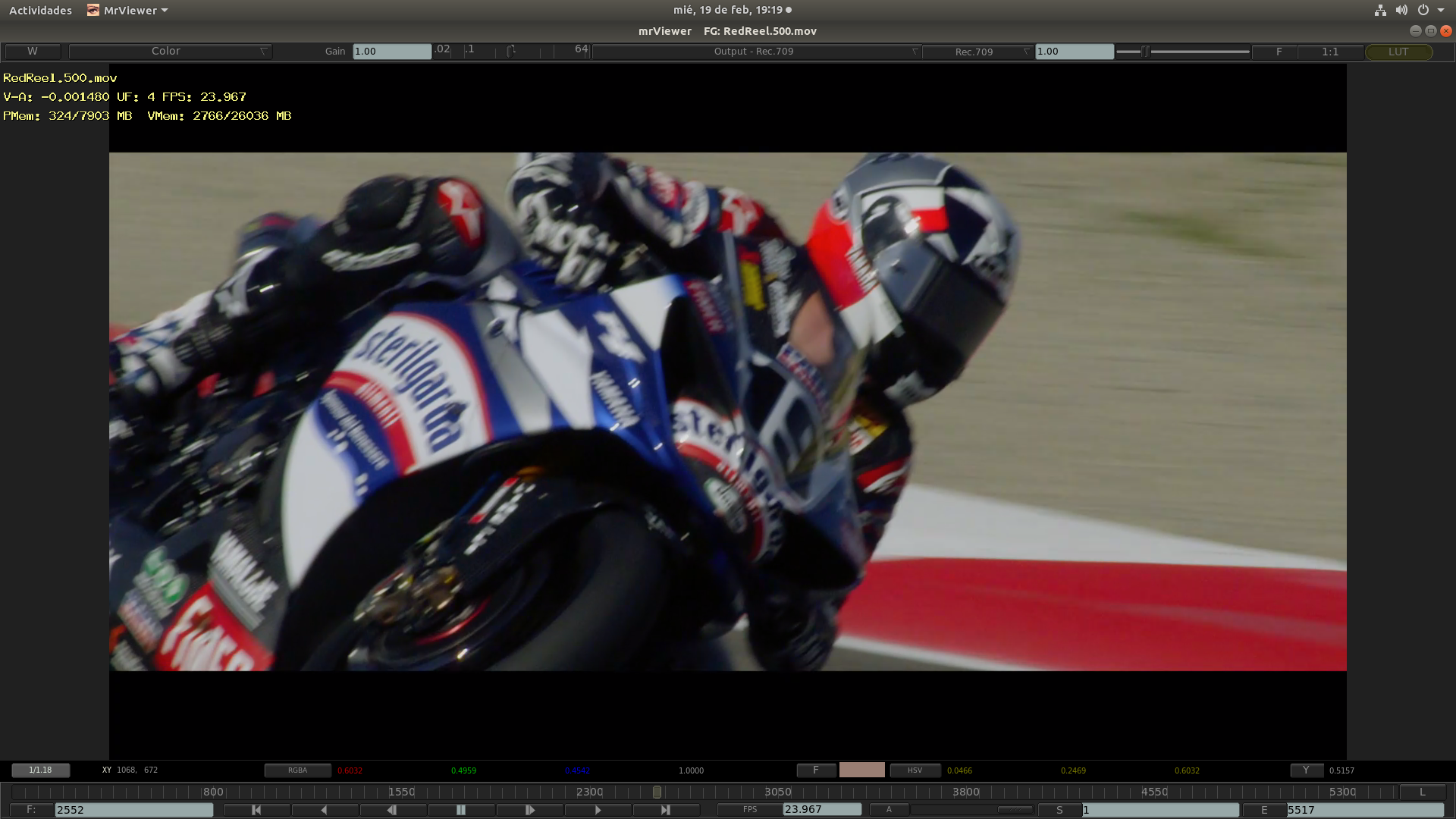Click timeline at frame 4550

1154,792
